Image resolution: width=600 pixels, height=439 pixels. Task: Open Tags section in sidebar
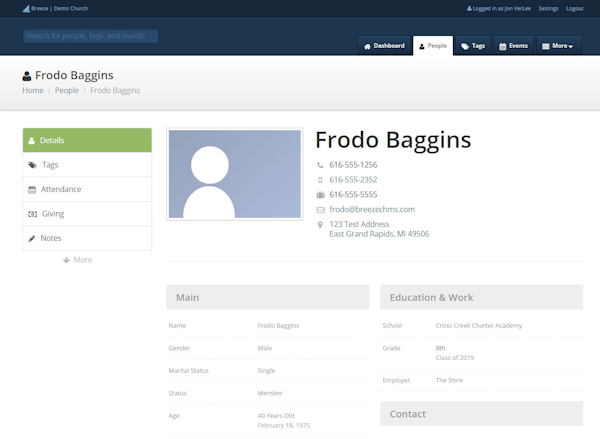[x=87, y=165]
